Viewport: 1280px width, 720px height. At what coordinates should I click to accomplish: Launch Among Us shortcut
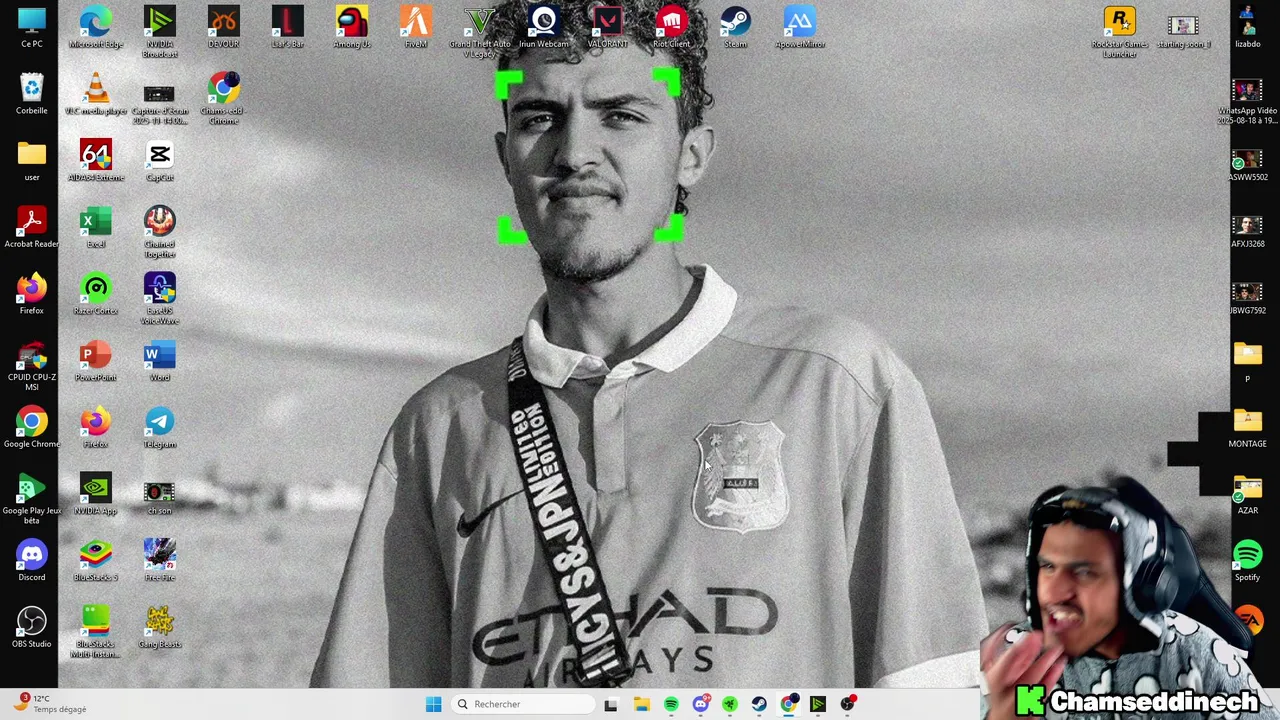coord(352,27)
